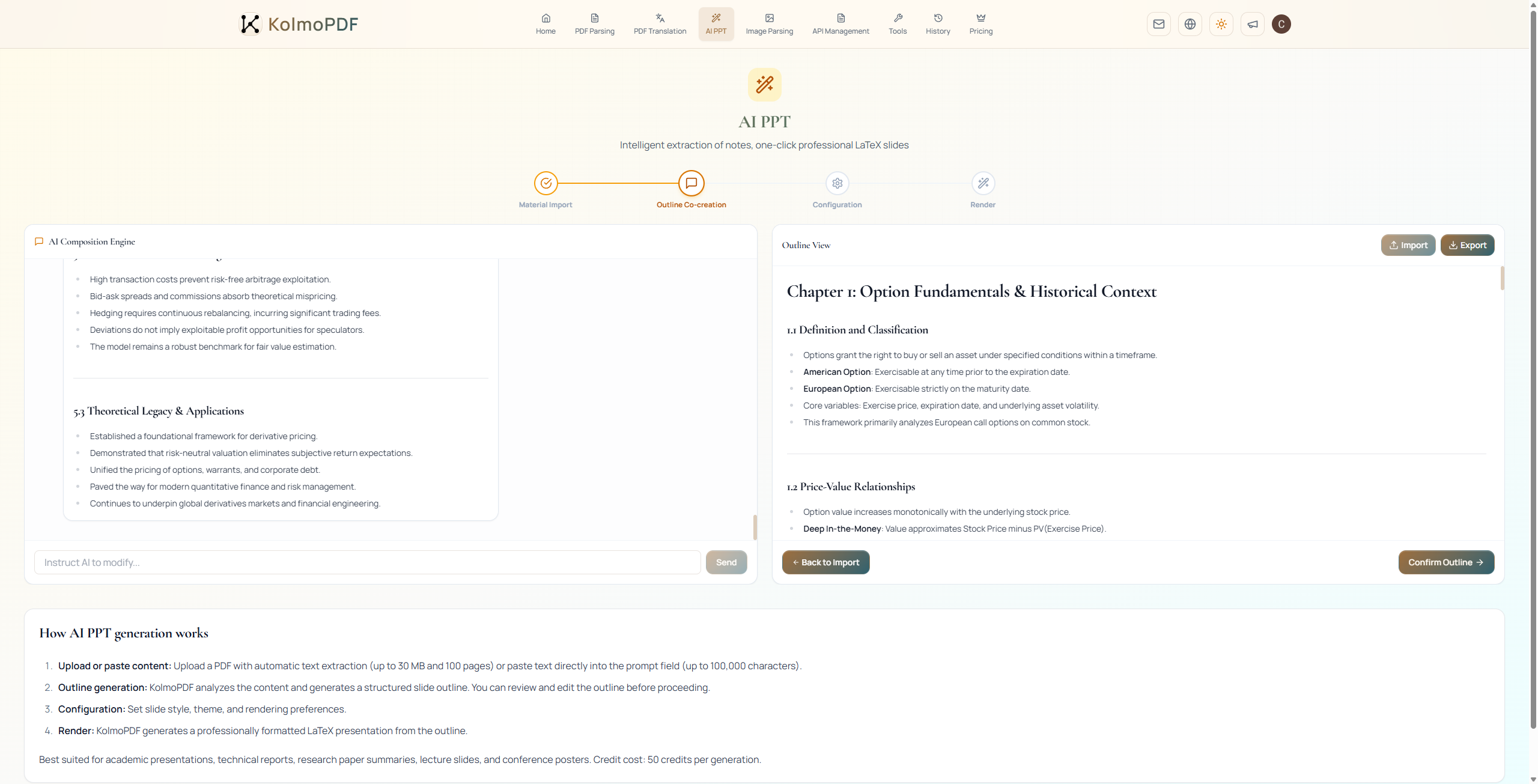Click Back to Import button
Viewport: 1538px width, 784px height.
(x=825, y=562)
